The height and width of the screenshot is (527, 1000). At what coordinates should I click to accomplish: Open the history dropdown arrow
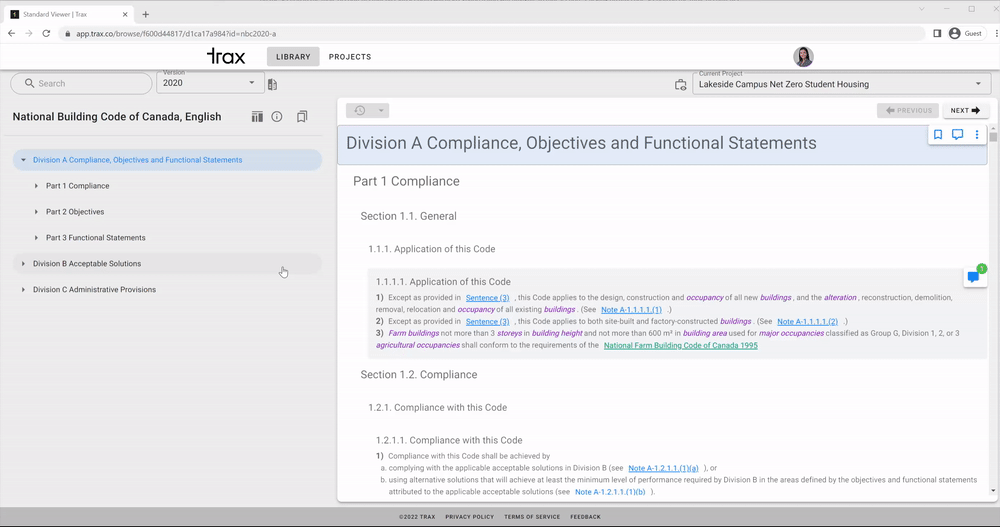(381, 110)
